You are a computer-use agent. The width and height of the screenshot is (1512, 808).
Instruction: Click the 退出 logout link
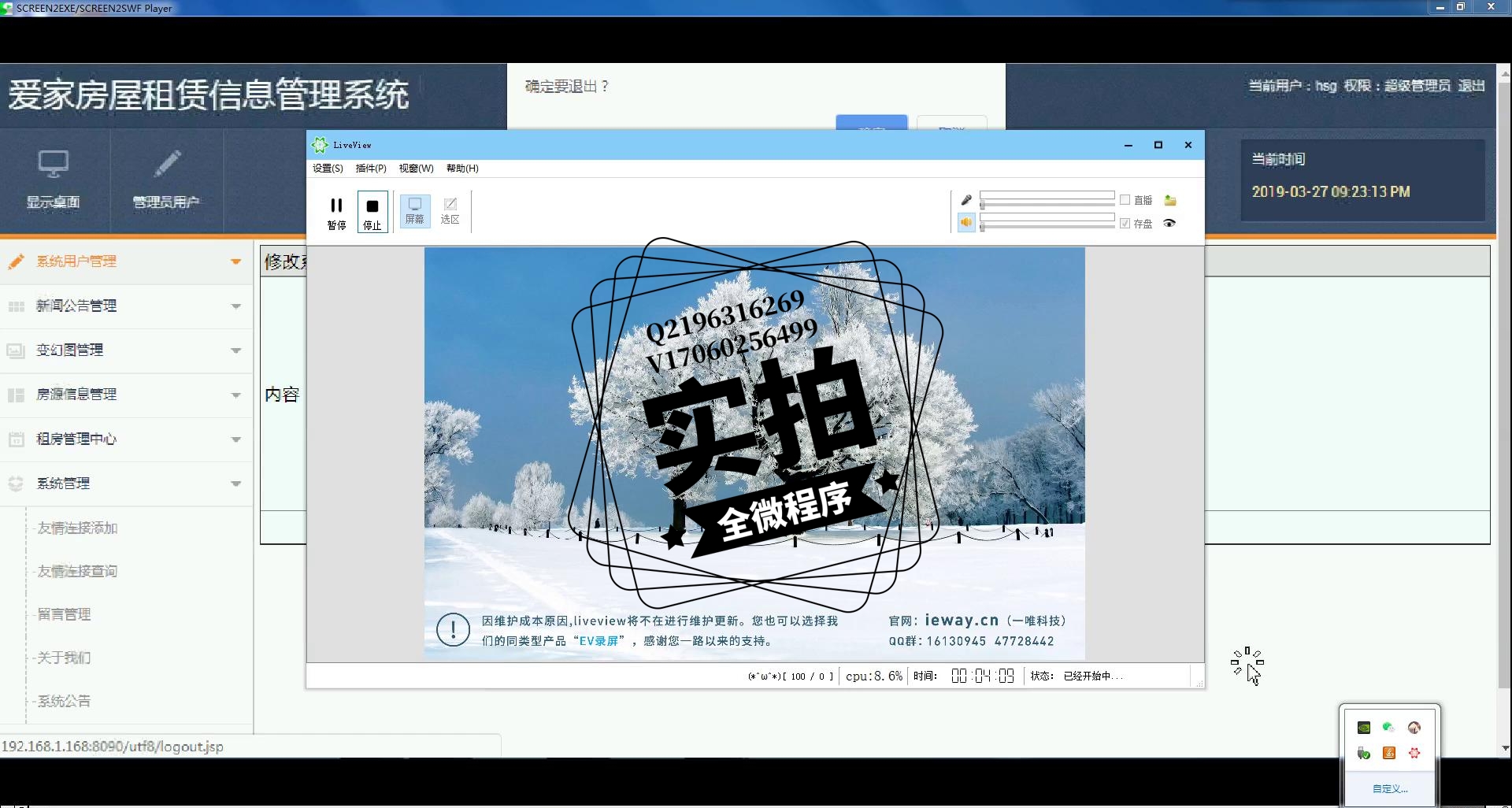[x=1471, y=86]
